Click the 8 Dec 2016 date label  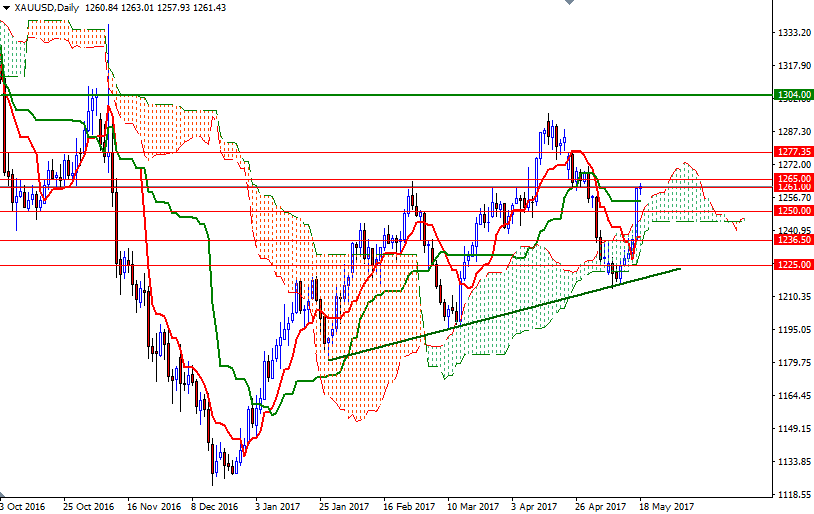(x=215, y=506)
